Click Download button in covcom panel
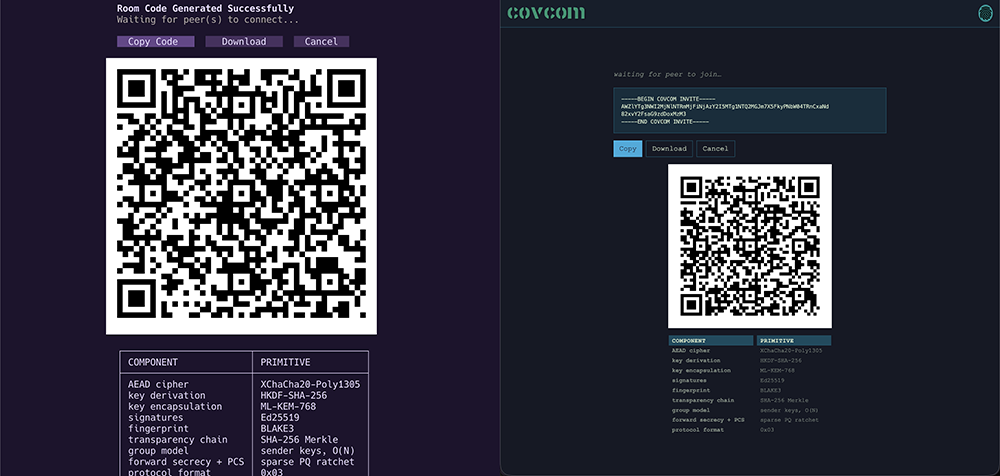This screenshot has height=476, width=1000. [669, 149]
